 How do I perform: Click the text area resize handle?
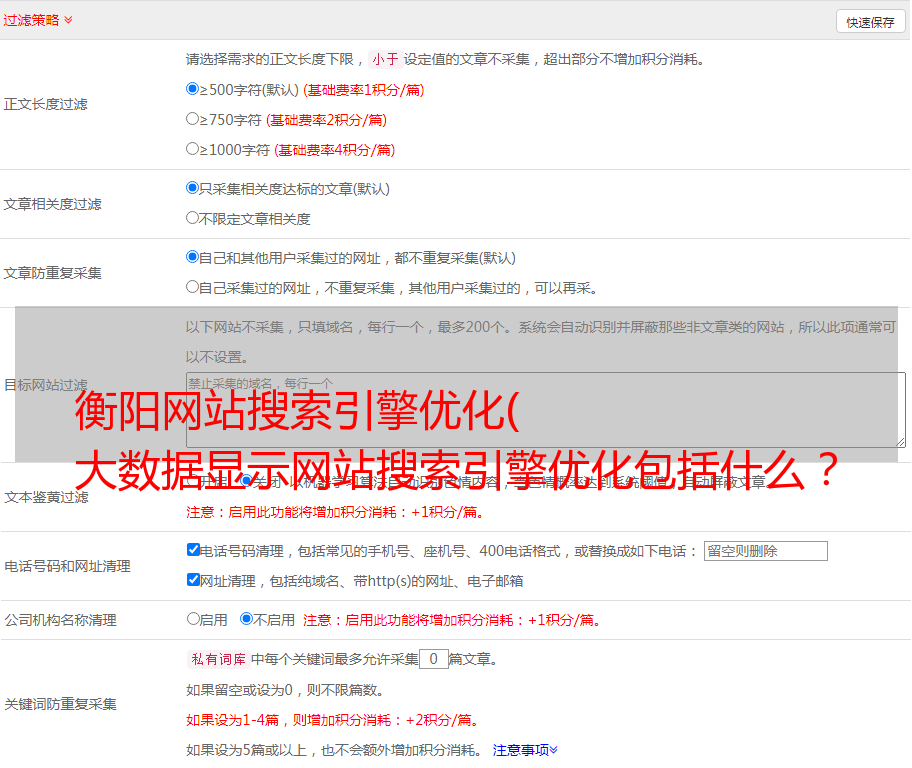(x=899, y=441)
